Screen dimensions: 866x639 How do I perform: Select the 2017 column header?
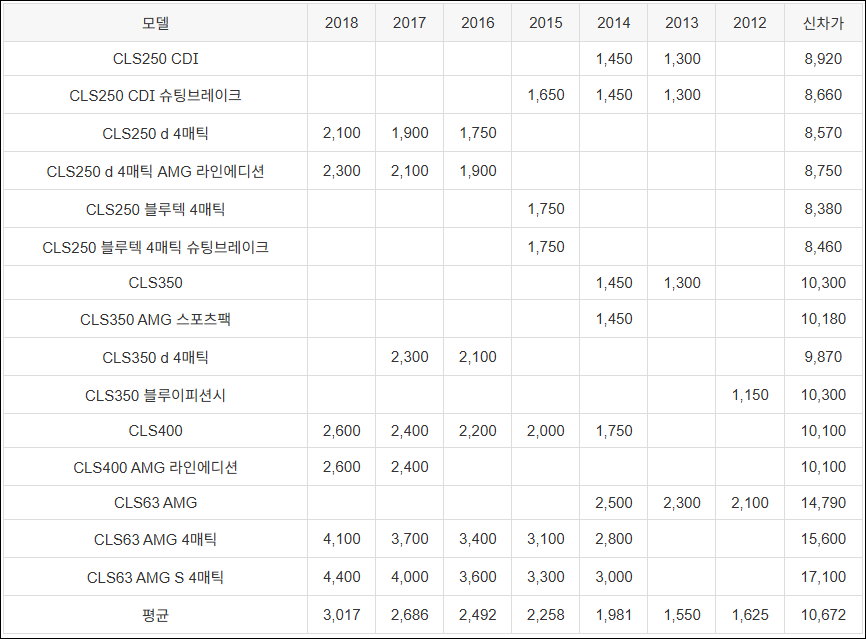click(x=409, y=23)
